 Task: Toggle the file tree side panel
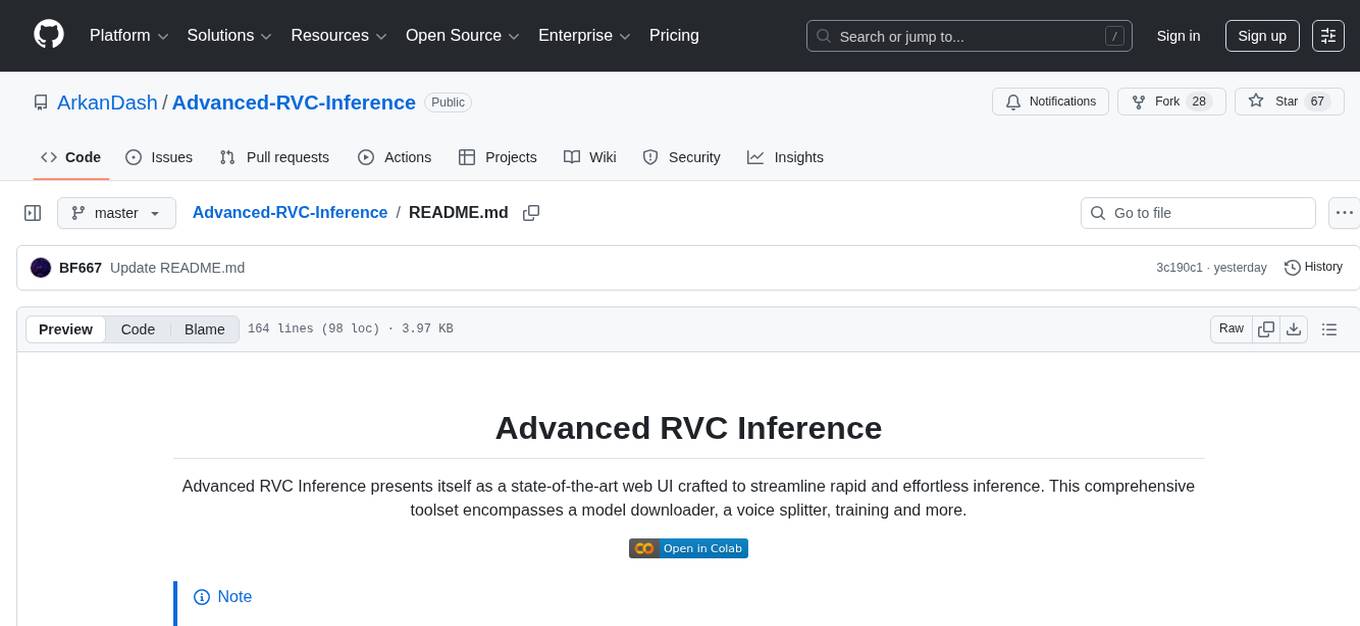pyautogui.click(x=33, y=212)
